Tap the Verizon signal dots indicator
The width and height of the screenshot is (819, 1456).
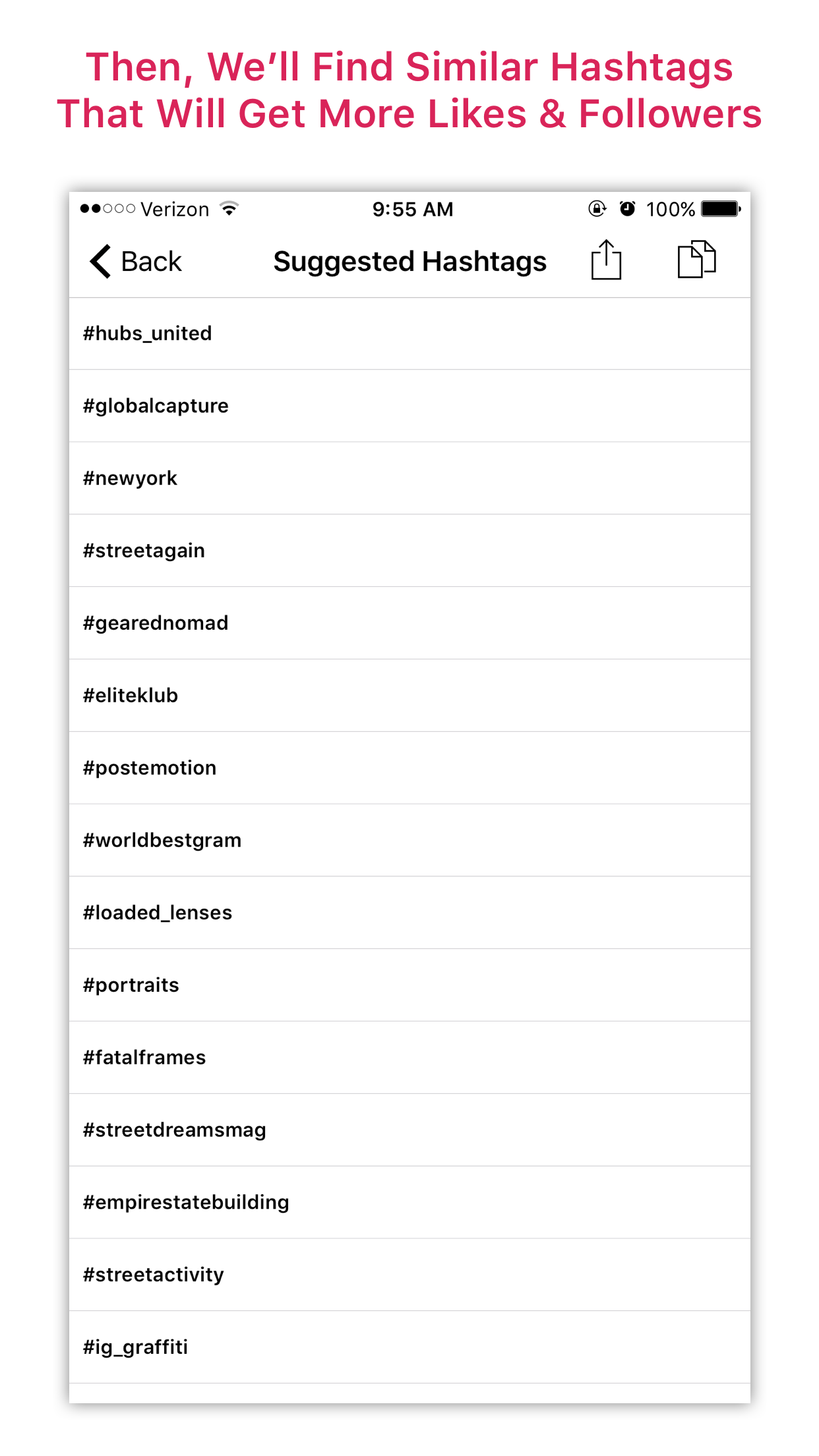click(106, 208)
